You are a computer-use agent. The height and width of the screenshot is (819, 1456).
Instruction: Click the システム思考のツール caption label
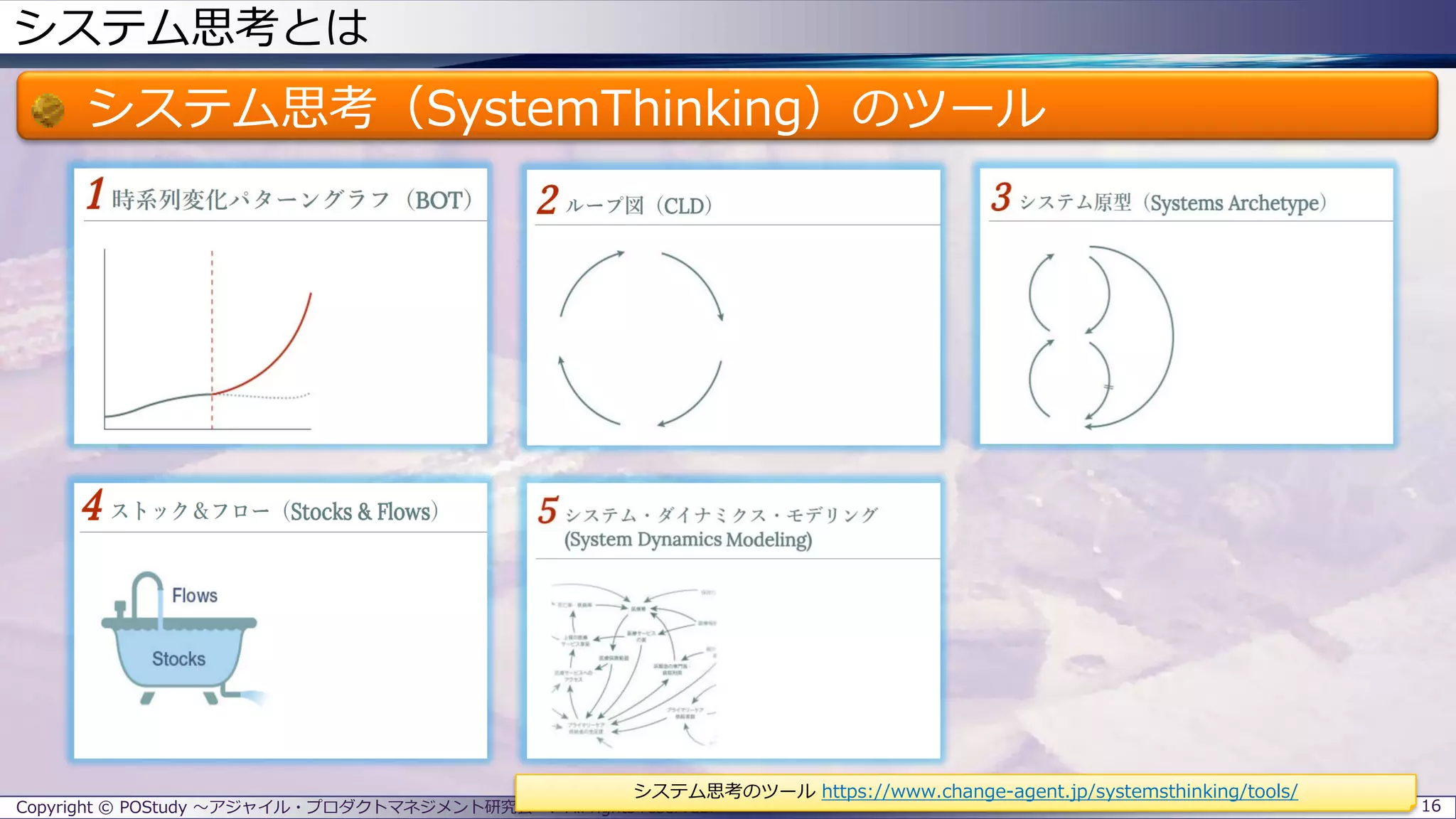click(724, 791)
